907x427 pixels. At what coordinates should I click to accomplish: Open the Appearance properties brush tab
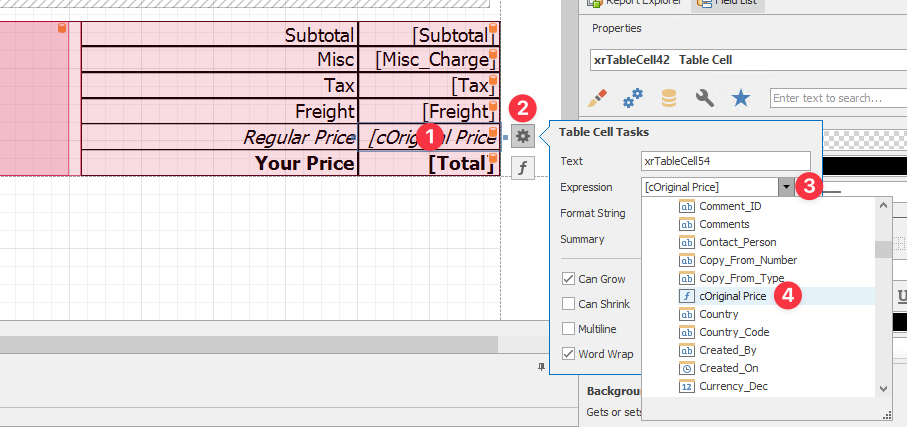598,98
